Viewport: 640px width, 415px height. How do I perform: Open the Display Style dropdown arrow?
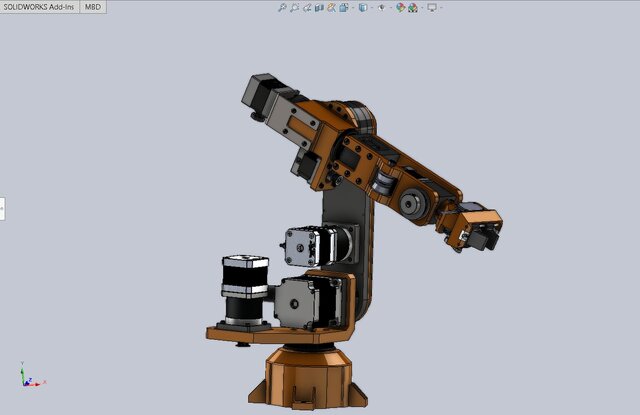click(372, 7)
